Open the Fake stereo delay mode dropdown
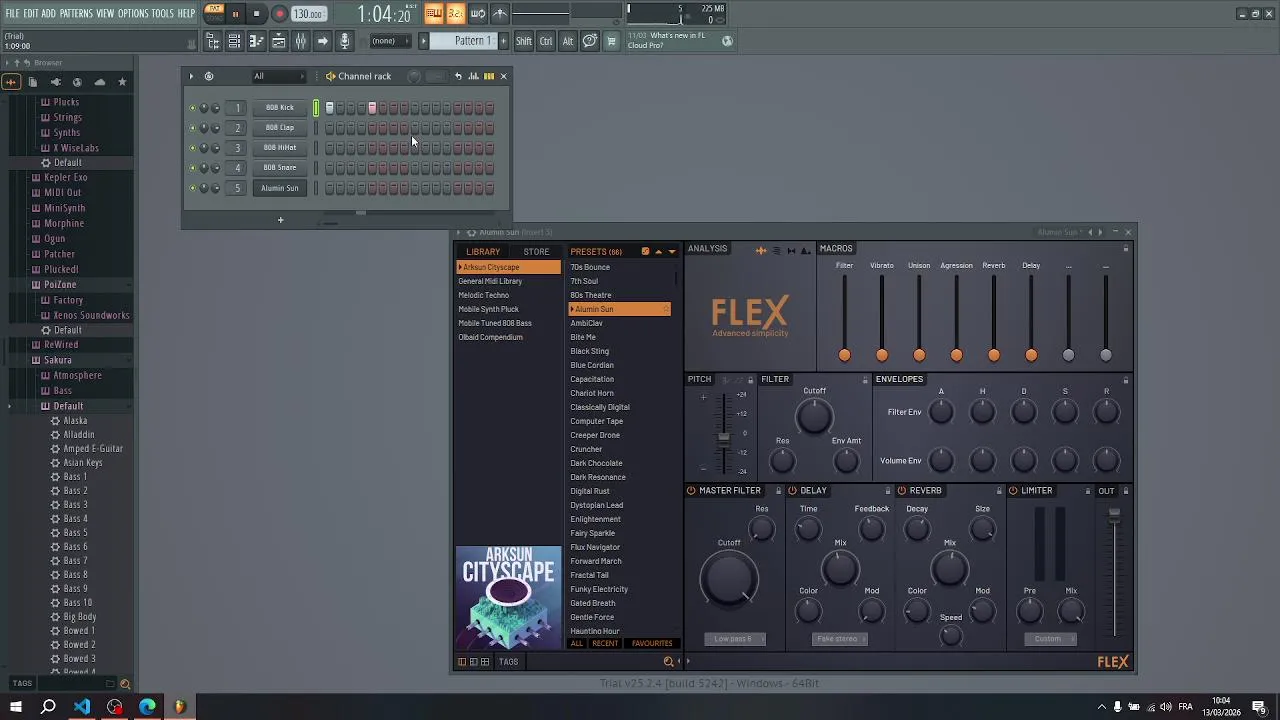Image resolution: width=1280 pixels, height=720 pixels. (839, 639)
